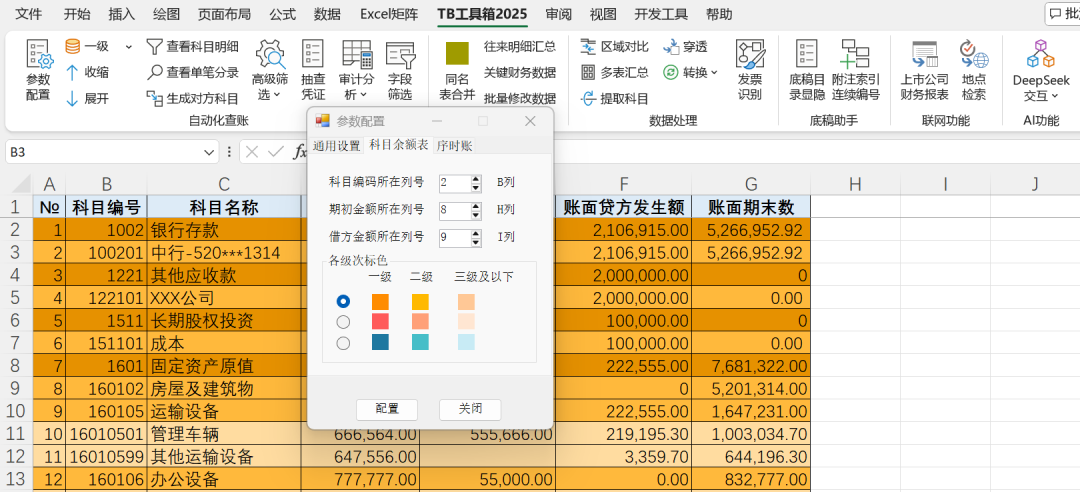Toggle 底稿目录显隐

point(807,70)
